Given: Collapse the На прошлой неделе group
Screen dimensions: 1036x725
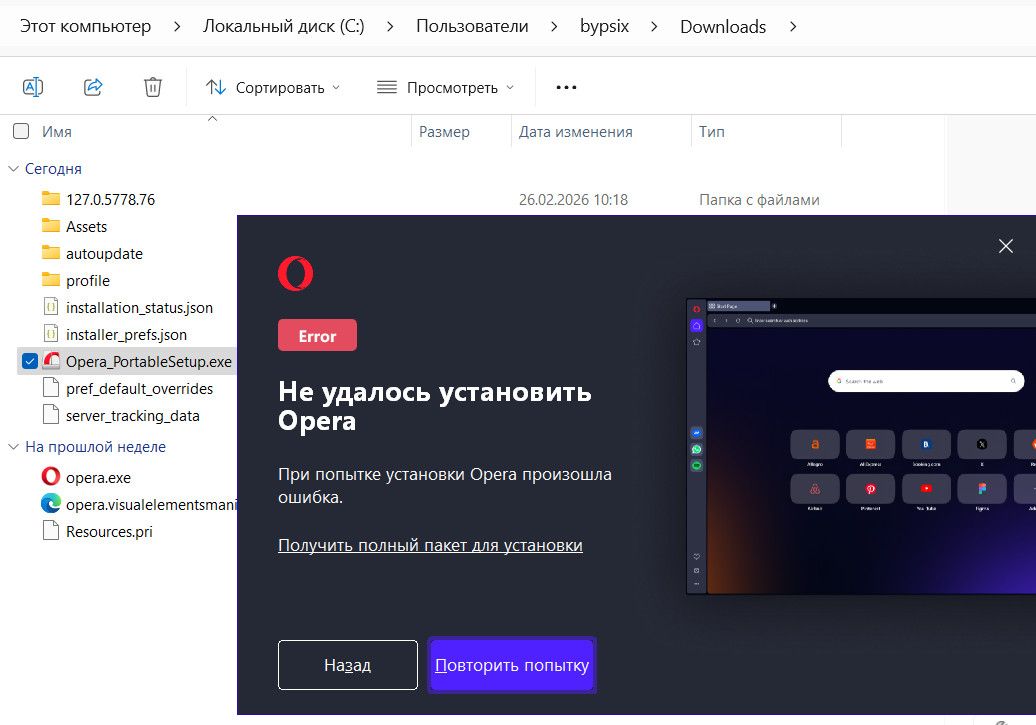Looking at the screenshot, I should click(13, 447).
